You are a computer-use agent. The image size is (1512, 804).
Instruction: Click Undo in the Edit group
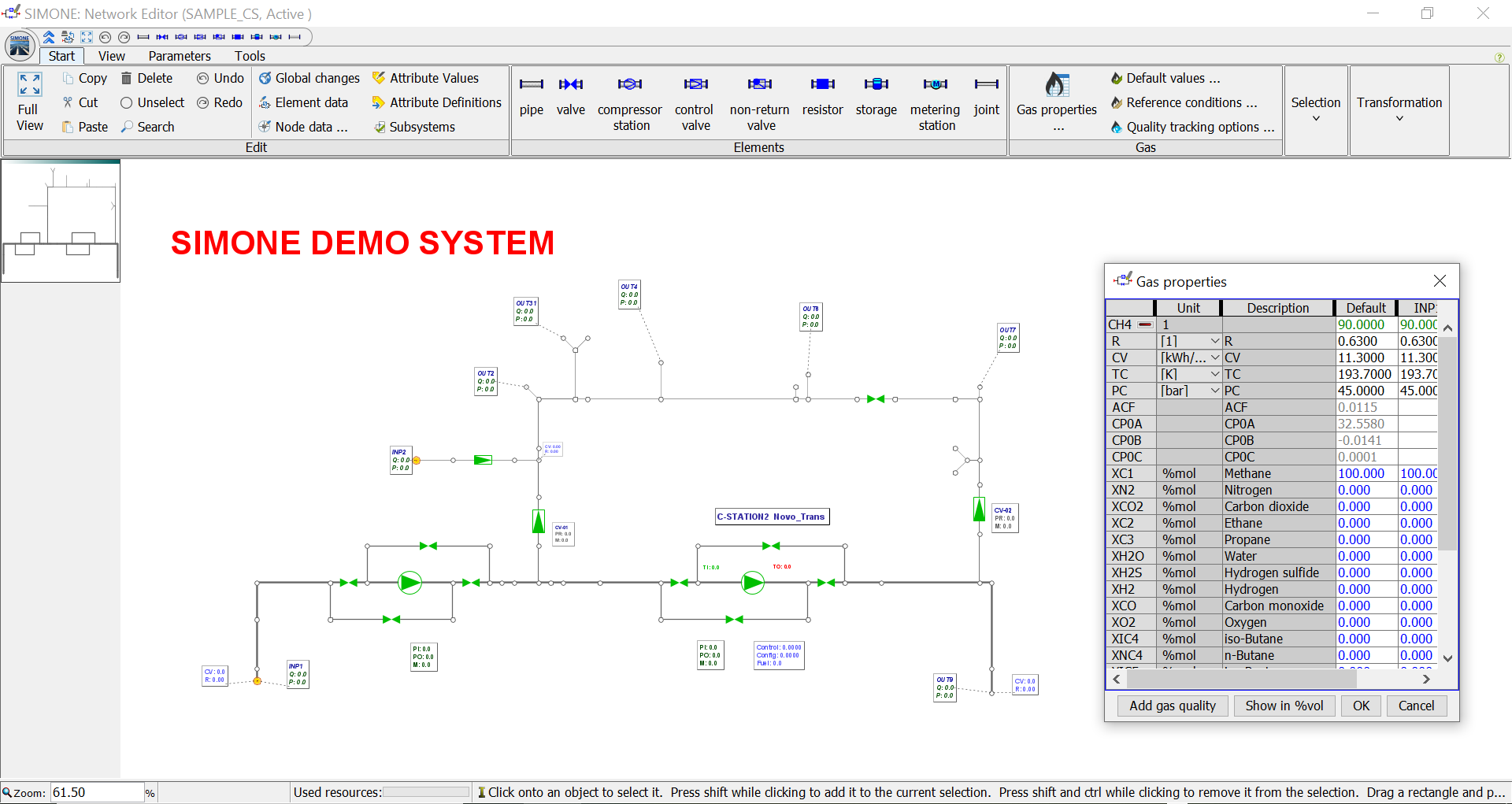pyautogui.click(x=220, y=78)
